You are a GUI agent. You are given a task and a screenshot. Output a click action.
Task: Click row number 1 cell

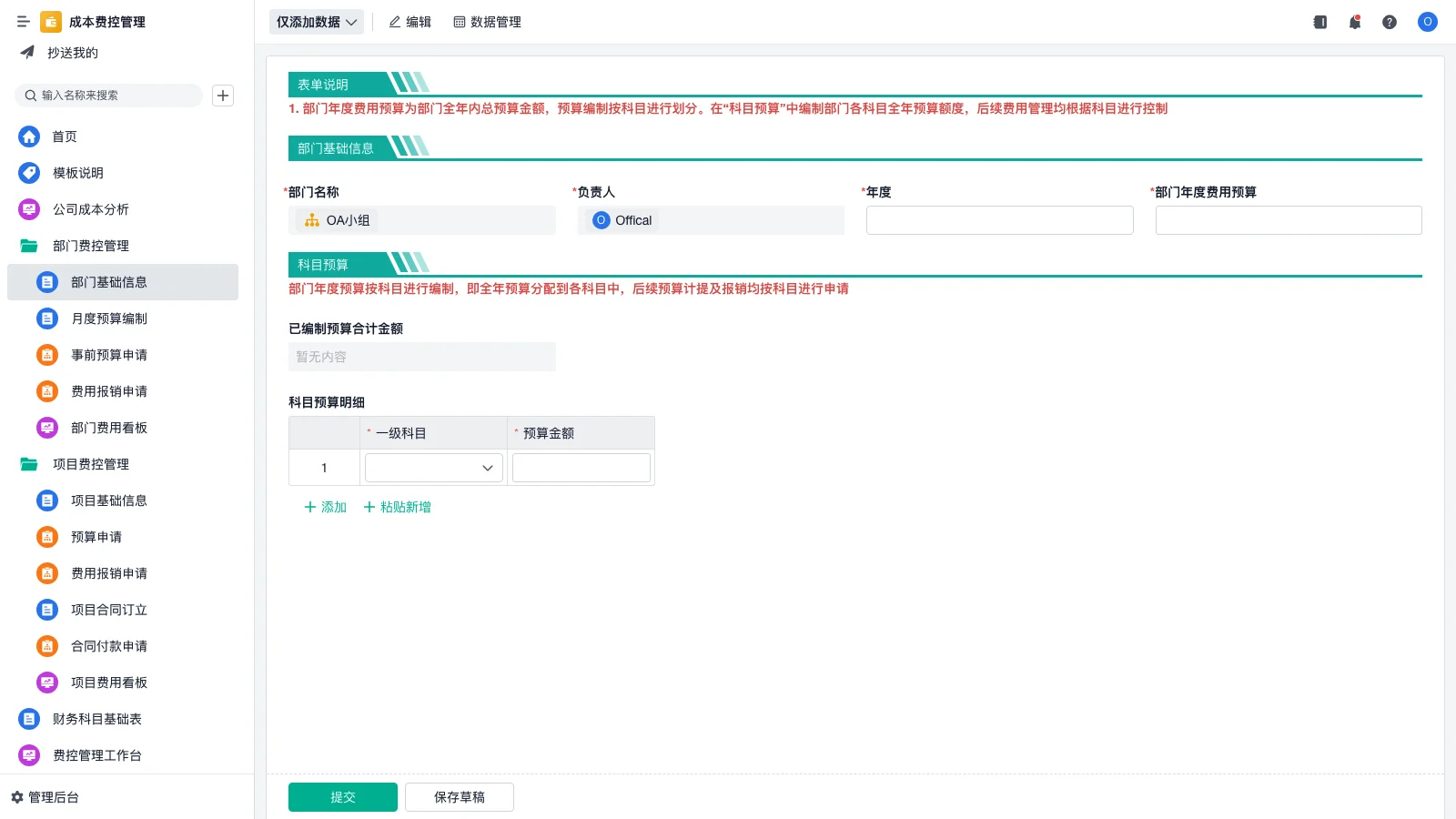324,468
